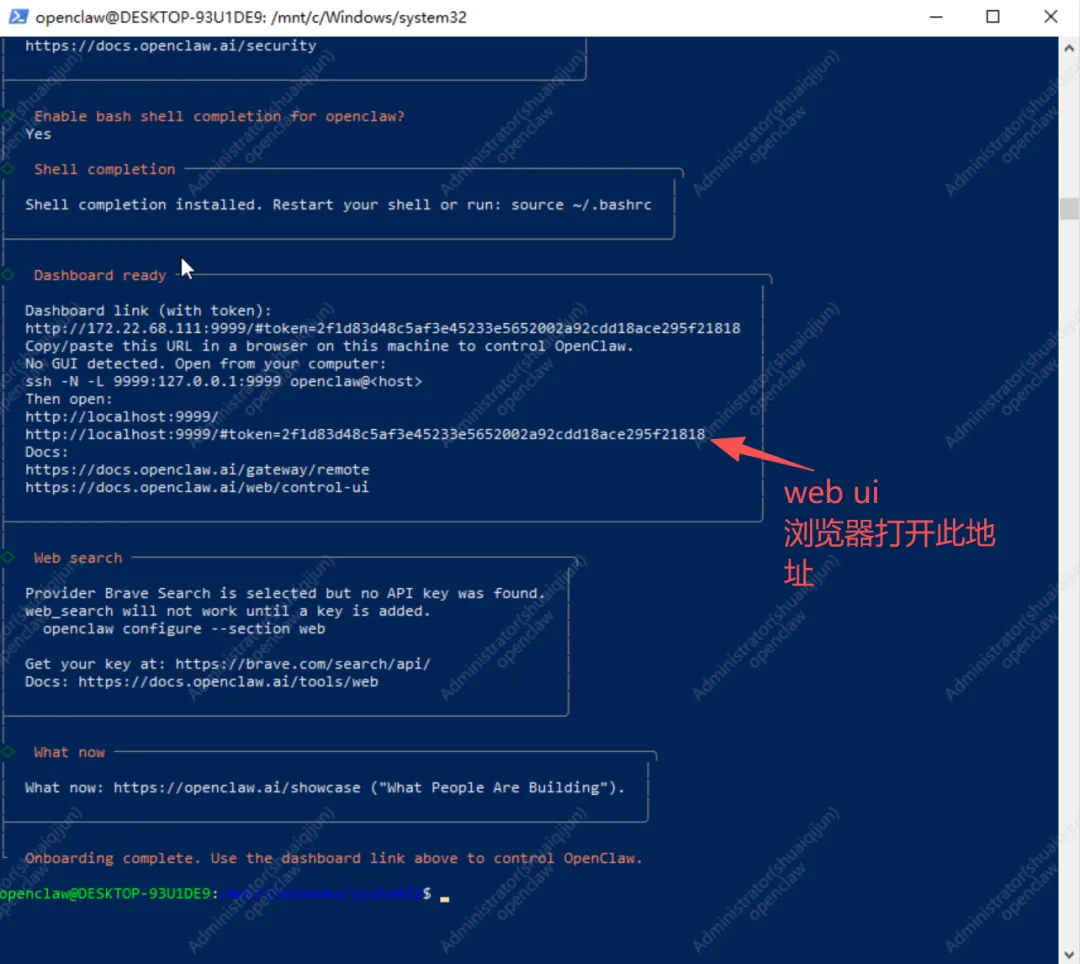Click the openclaw.ai/showcase link
The height and width of the screenshot is (964, 1080).
click(237, 788)
